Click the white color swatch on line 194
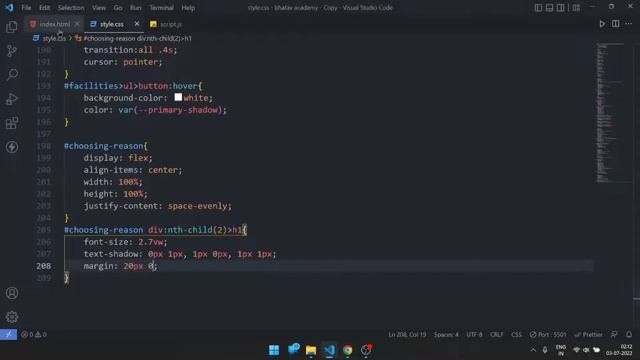 (x=178, y=97)
